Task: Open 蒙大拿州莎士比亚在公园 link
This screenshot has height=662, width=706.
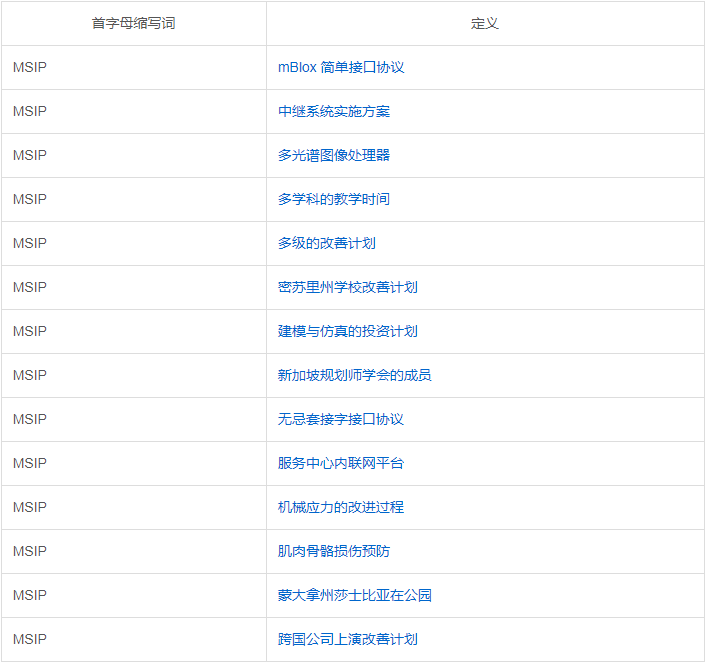Action: pyautogui.click(x=355, y=595)
